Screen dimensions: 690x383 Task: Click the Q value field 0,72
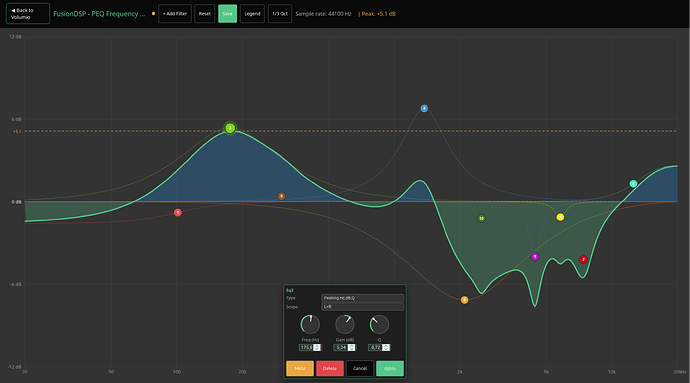click(375, 348)
